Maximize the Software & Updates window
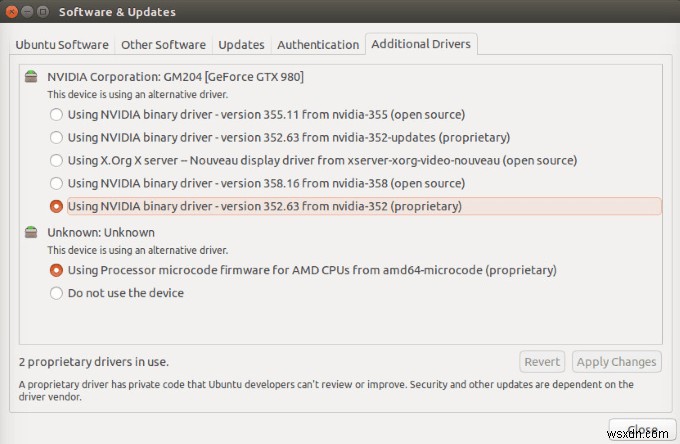This screenshot has width=680, height=444. coord(42,12)
